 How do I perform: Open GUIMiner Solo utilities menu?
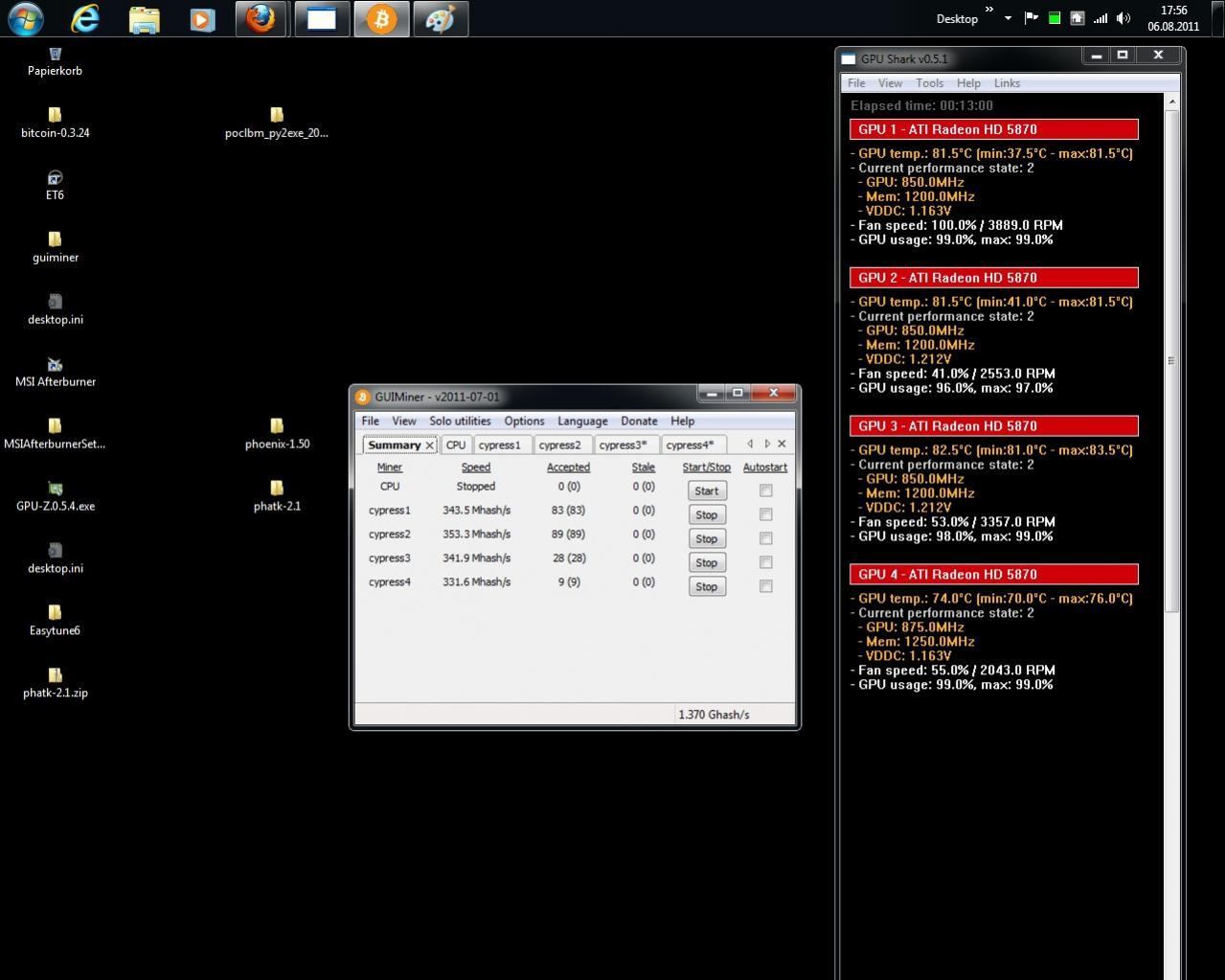click(460, 422)
